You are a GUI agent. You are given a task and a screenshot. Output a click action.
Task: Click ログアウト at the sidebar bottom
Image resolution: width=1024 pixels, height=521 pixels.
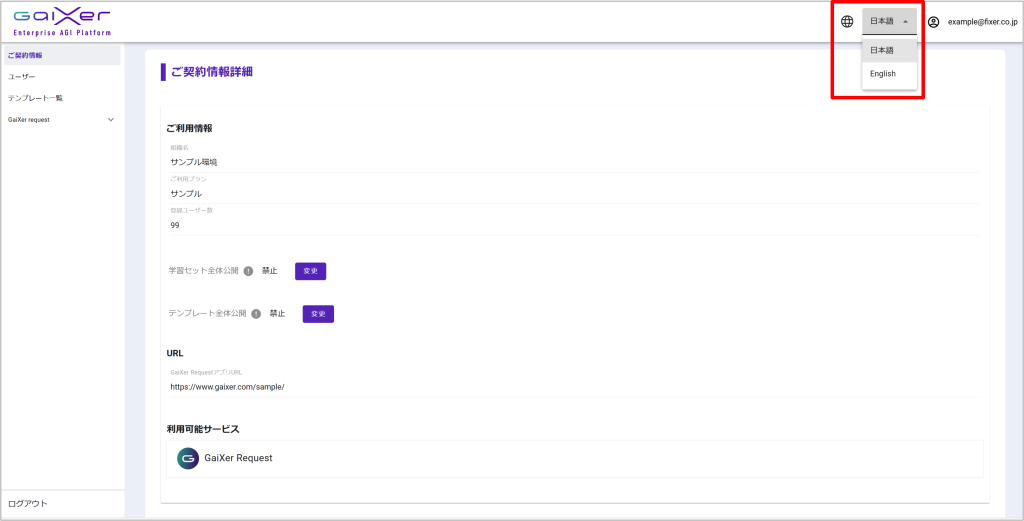pos(27,504)
